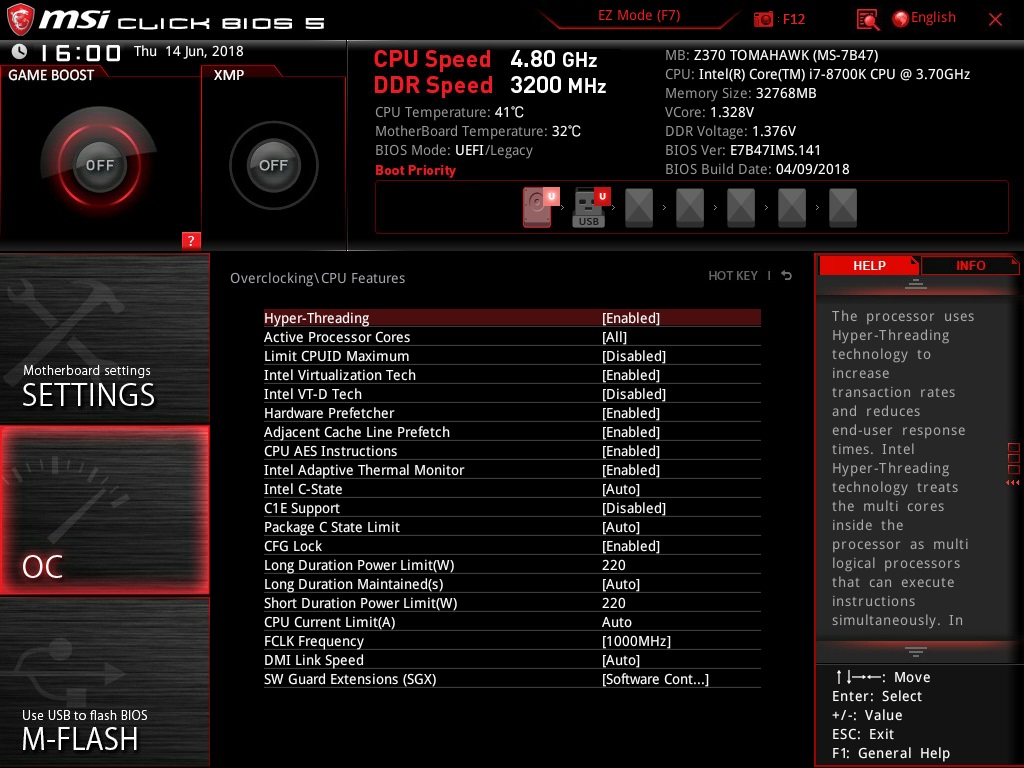Switch to EZ Mode (F7)
This screenshot has width=1024, height=768.
pyautogui.click(x=639, y=15)
